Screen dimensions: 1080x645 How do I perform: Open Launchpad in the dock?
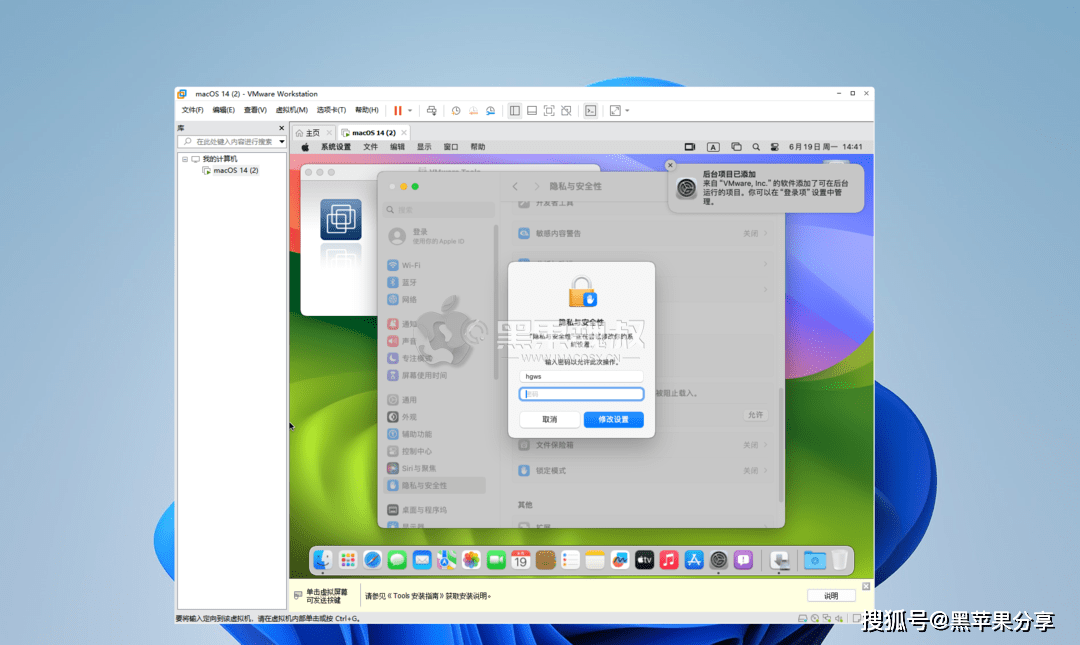[348, 560]
